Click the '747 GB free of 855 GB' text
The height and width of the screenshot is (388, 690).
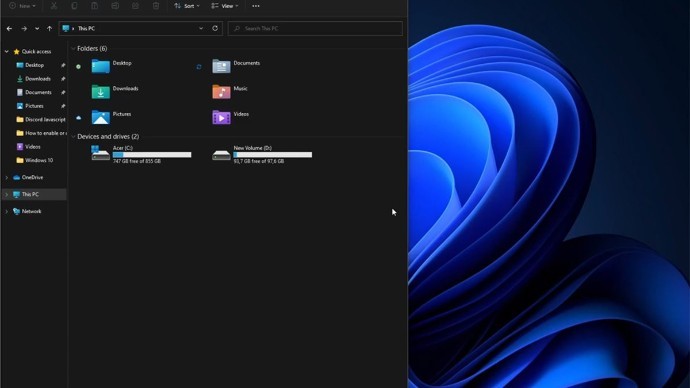(137, 161)
